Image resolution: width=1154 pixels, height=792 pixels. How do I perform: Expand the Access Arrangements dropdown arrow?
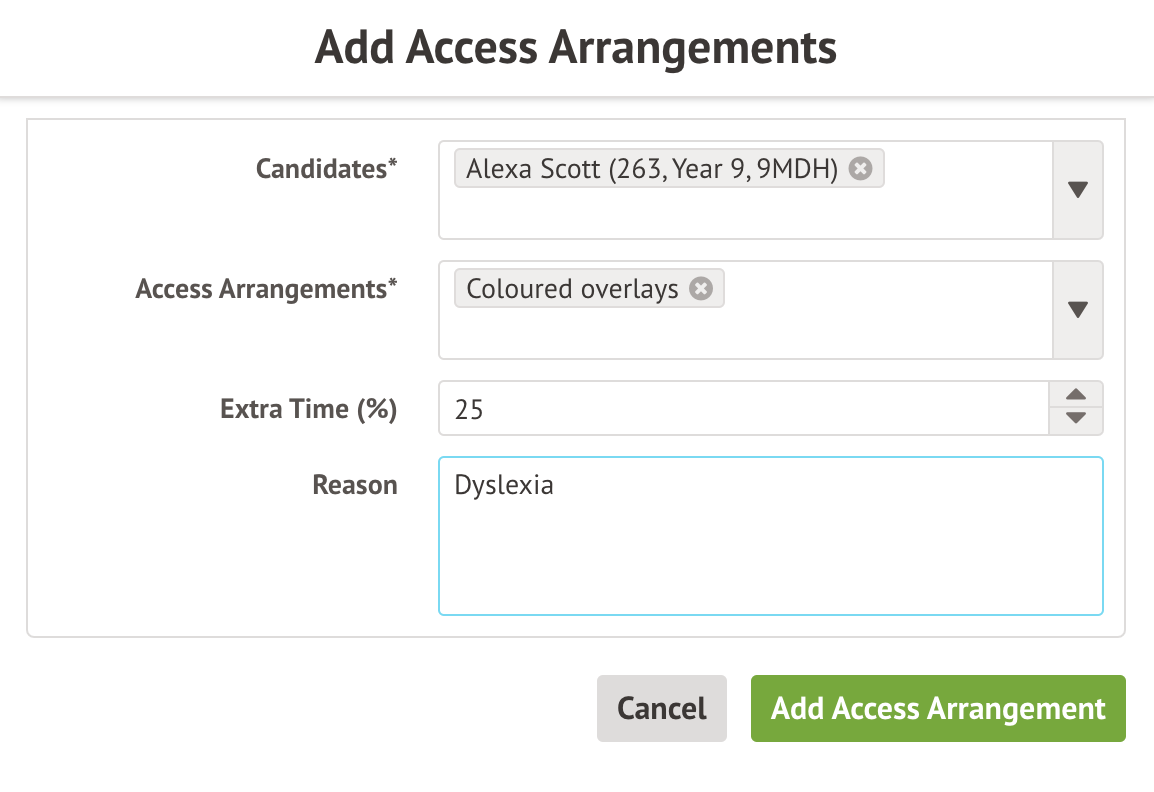click(x=1077, y=310)
